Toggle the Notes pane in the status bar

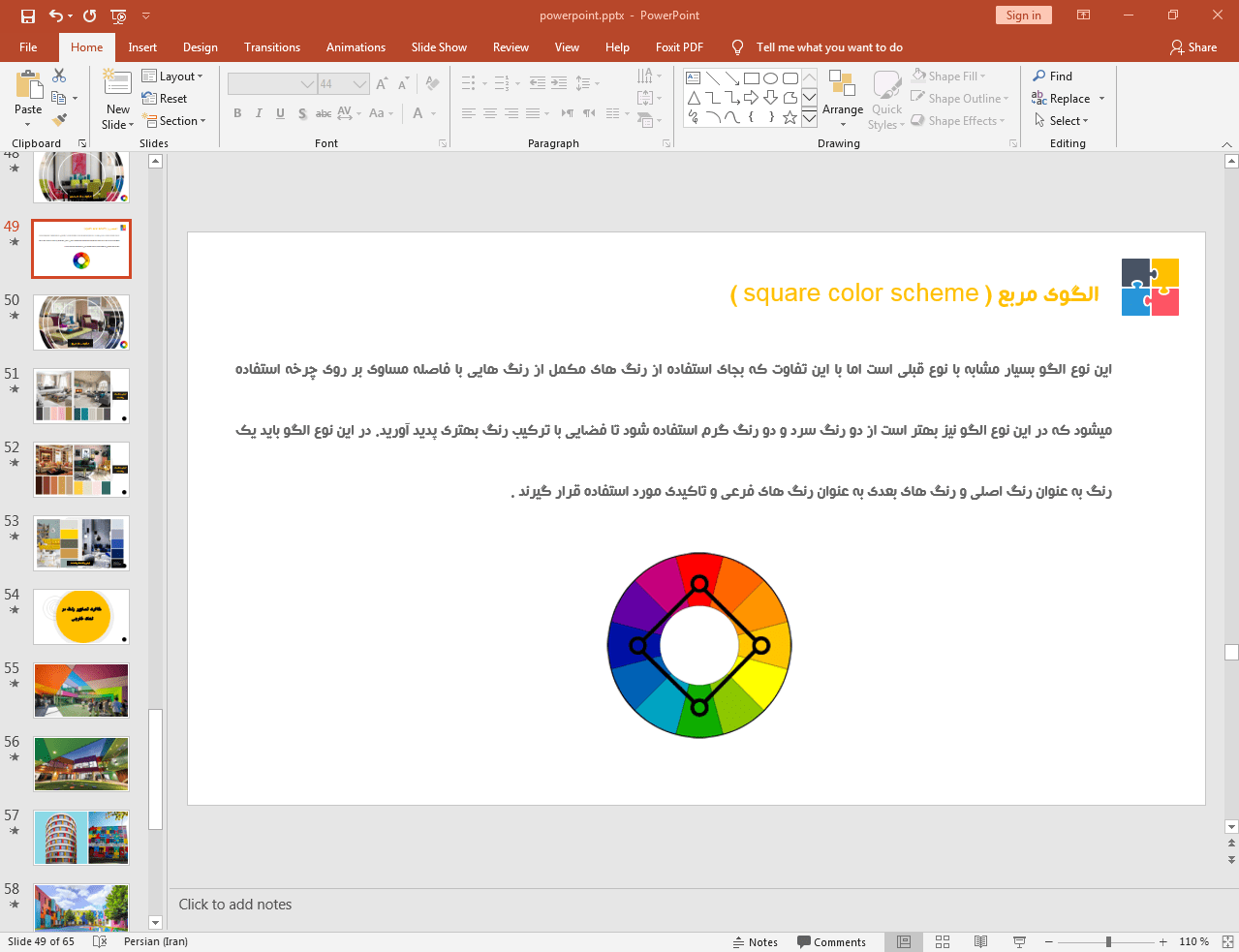click(756, 941)
